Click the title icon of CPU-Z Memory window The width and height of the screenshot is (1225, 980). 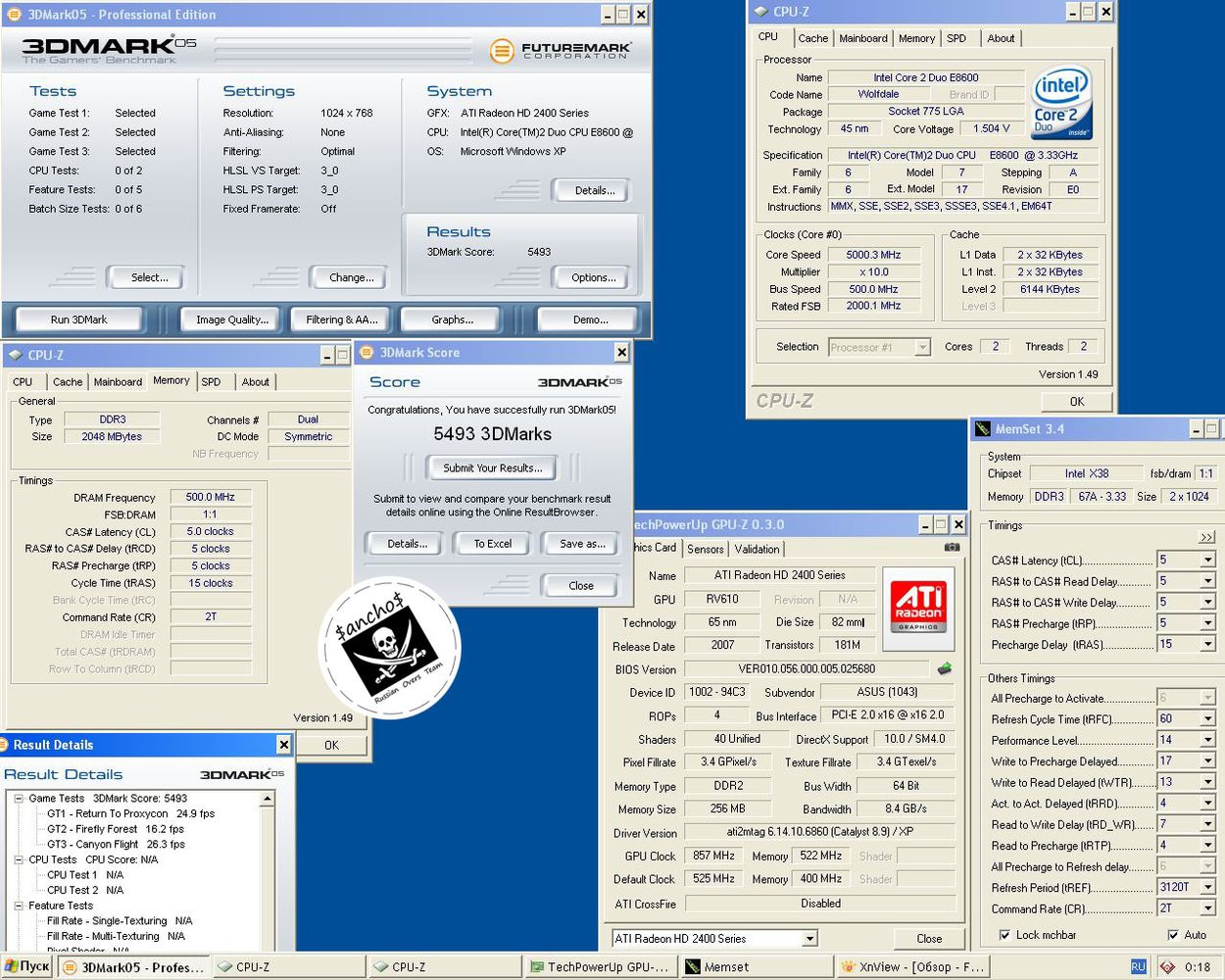[x=15, y=355]
